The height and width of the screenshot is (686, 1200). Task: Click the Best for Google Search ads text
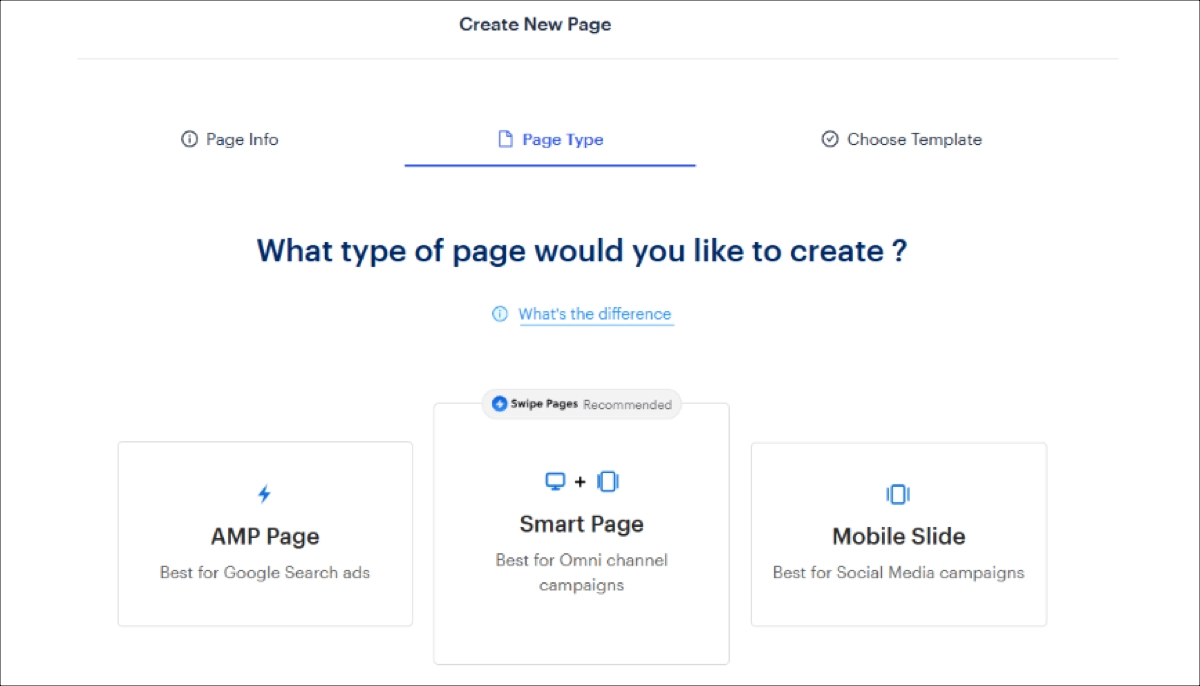pyautogui.click(x=264, y=572)
